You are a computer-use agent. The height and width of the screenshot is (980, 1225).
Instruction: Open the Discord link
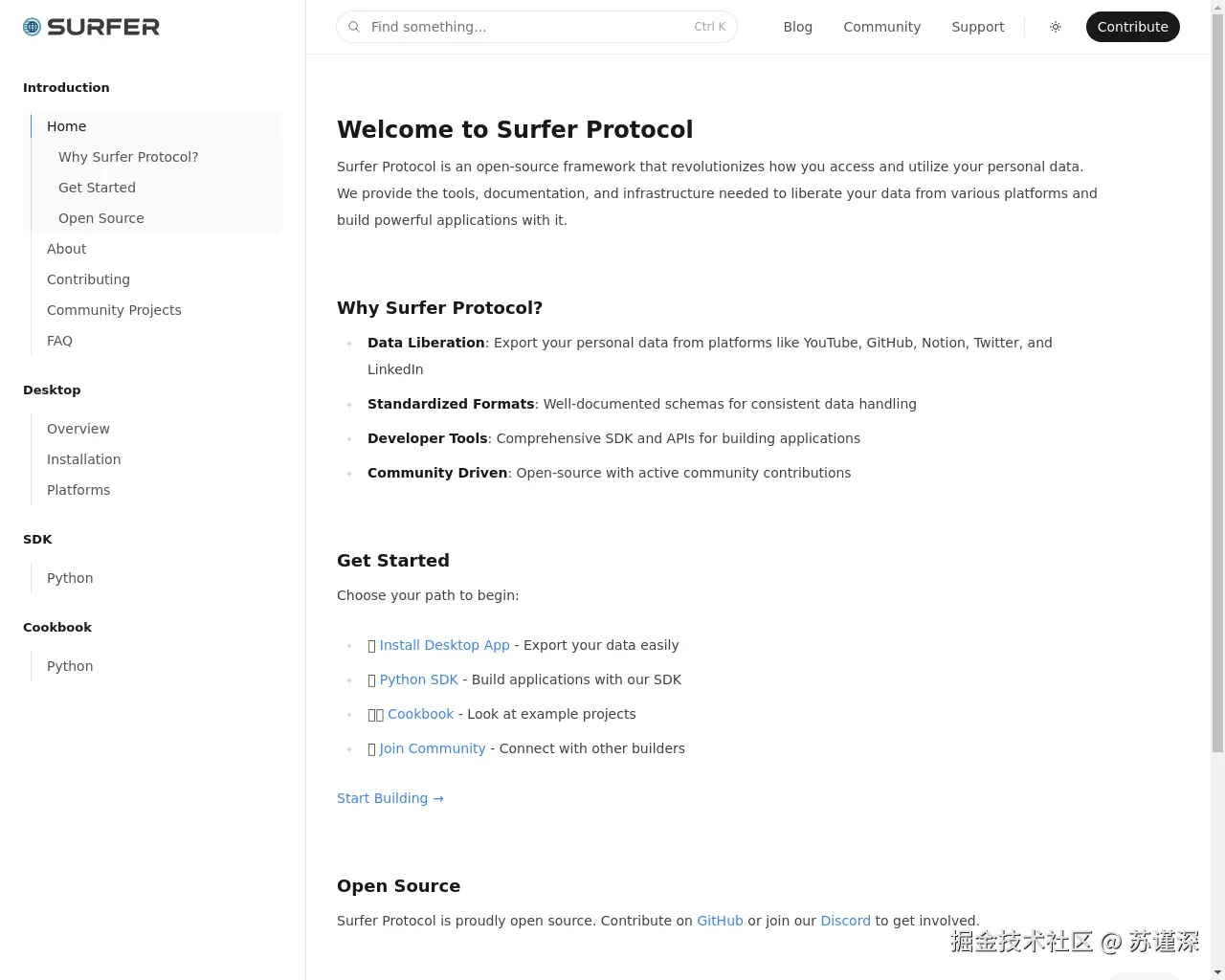(x=845, y=921)
